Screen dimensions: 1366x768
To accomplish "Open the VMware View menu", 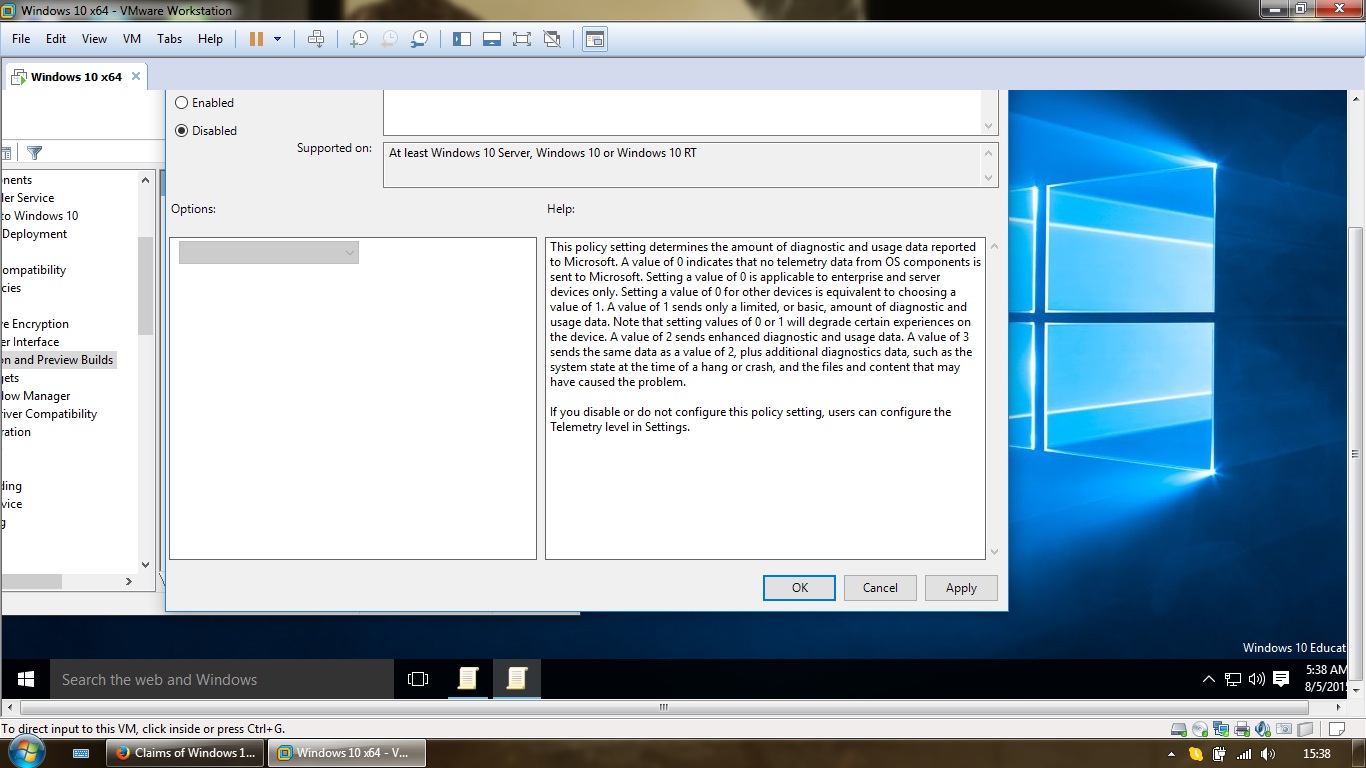I will point(94,39).
